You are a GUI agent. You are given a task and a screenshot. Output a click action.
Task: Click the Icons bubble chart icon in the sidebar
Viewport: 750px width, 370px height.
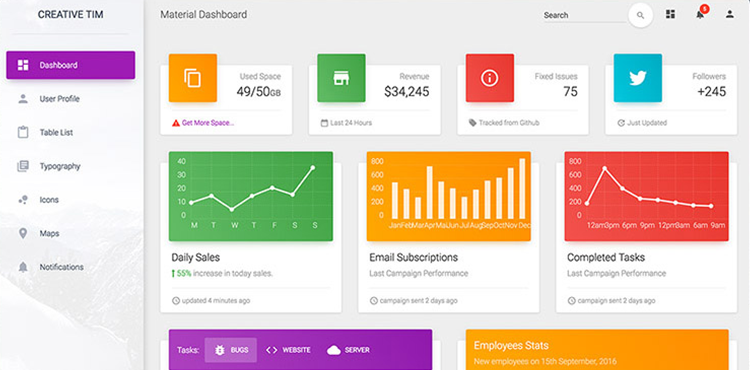23,200
